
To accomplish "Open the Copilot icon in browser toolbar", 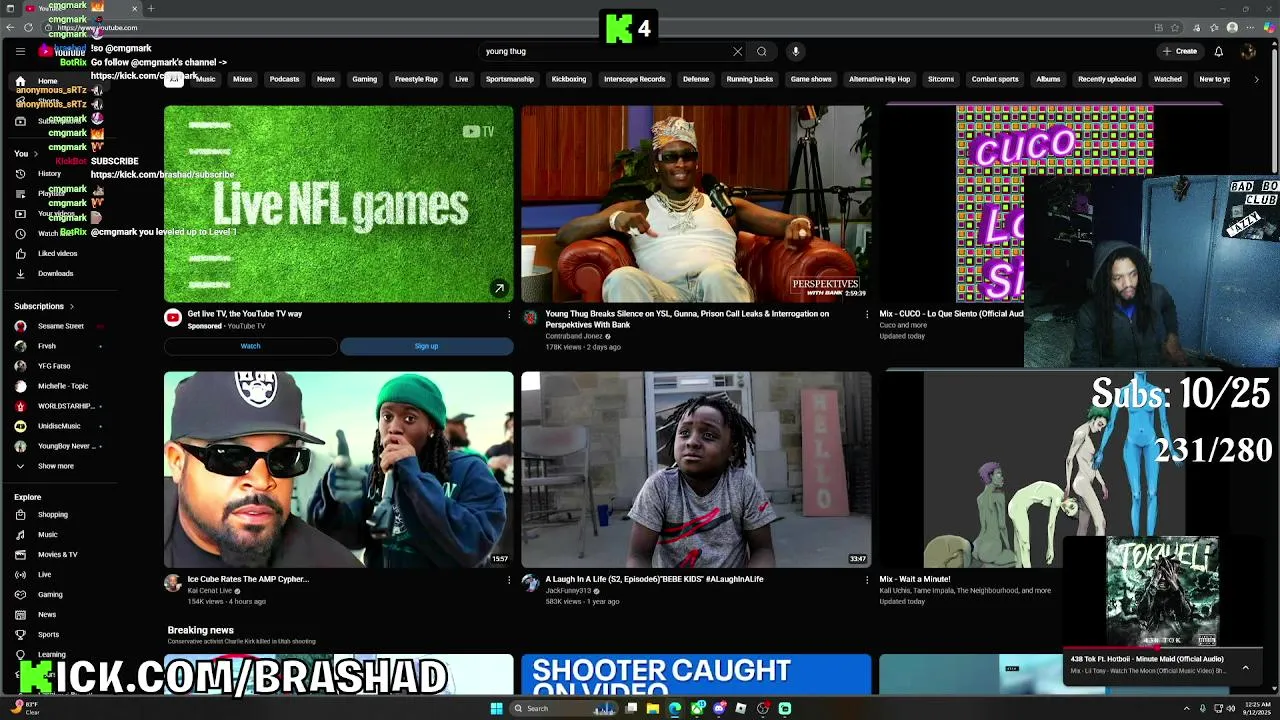I will (1268, 28).
